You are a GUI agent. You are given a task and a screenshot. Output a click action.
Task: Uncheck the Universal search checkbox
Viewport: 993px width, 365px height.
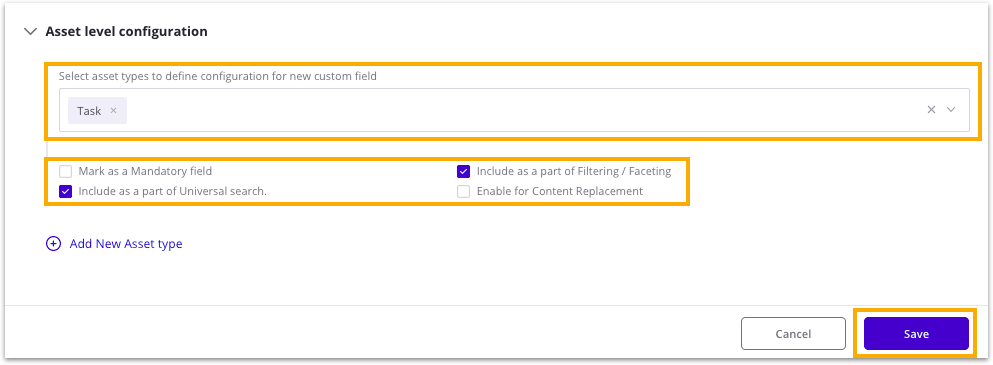(x=65, y=191)
